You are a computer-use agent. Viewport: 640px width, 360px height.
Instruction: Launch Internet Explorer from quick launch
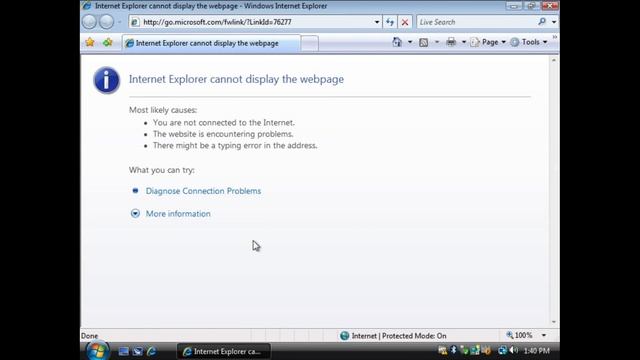151,351
